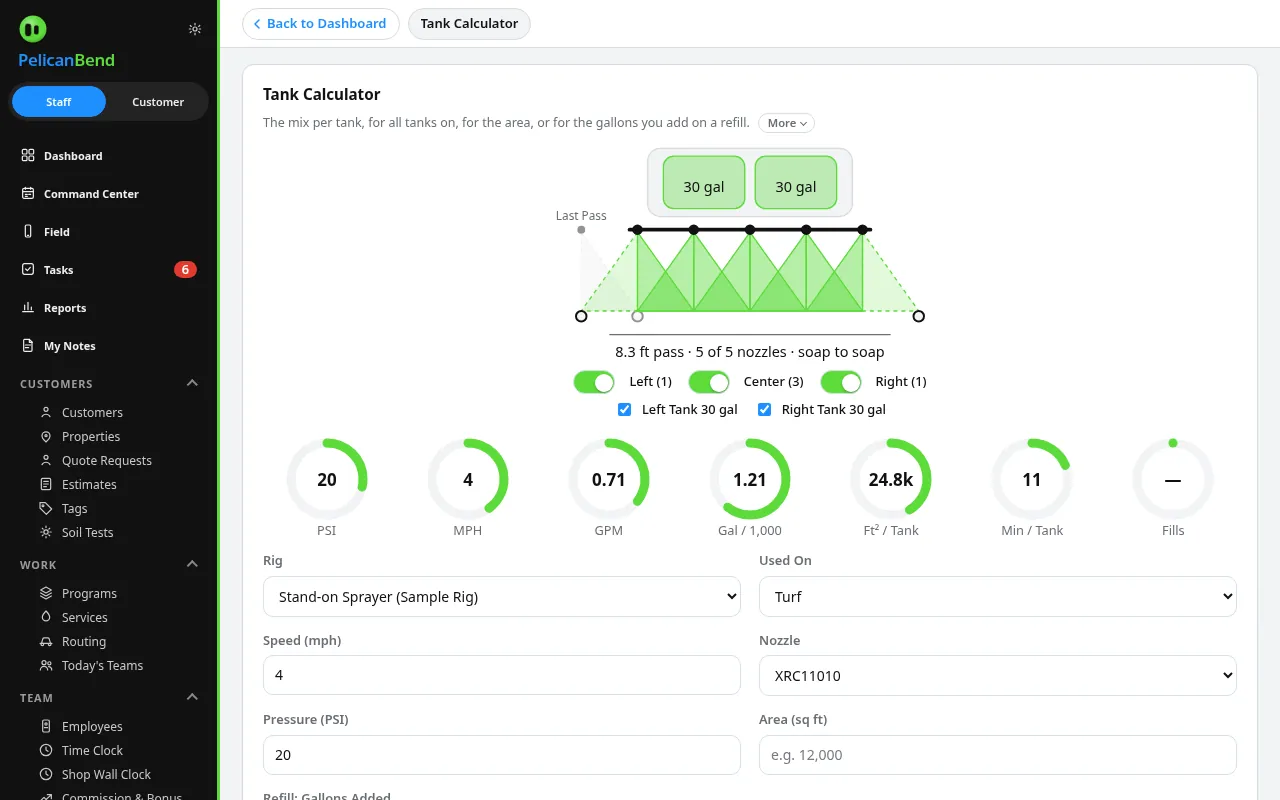
Task: Click the Estimates list icon
Action: point(46,485)
